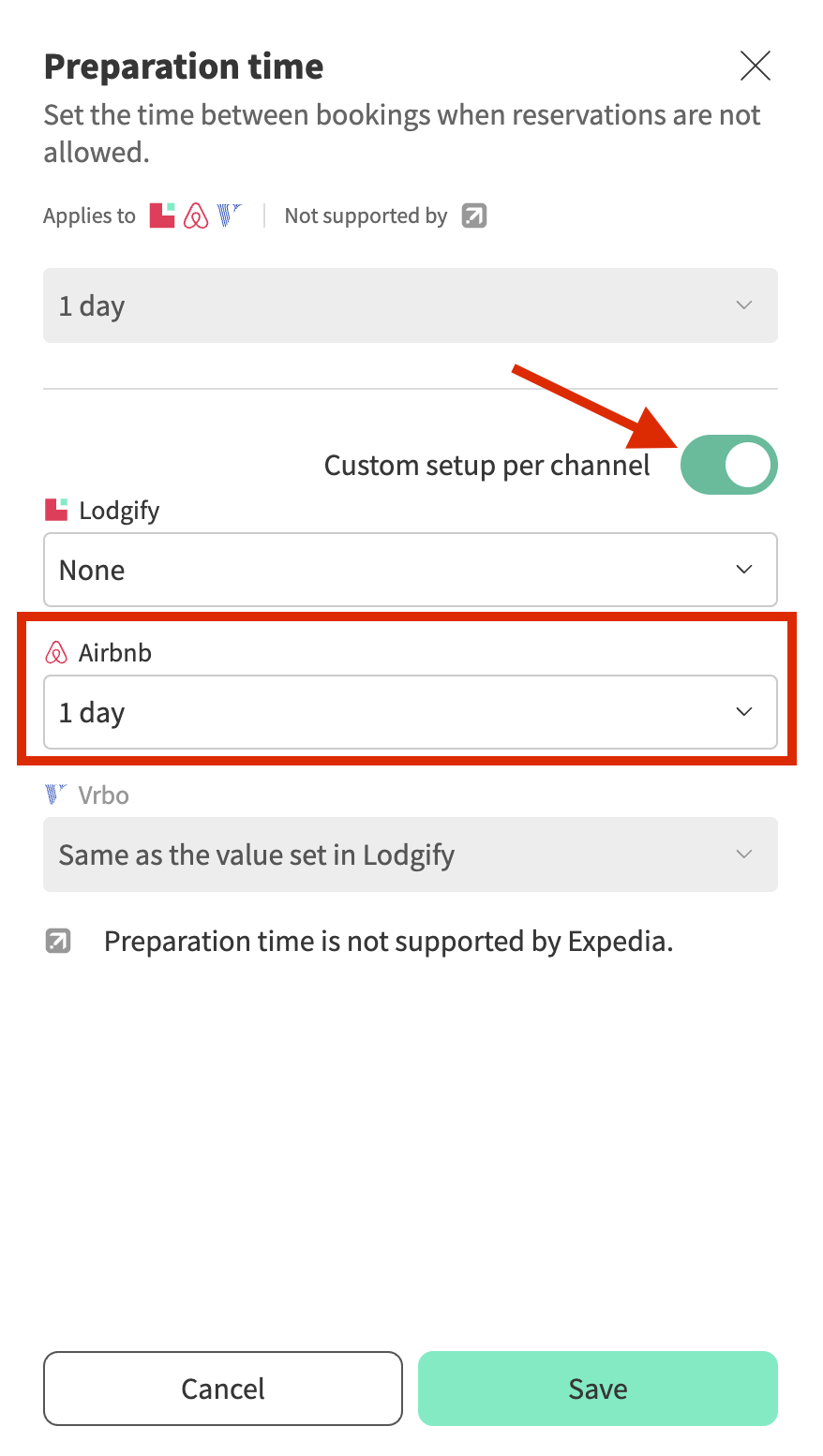The image size is (823, 1456).
Task: Click the Expedia icon beside Not supported by
Action: (x=474, y=216)
